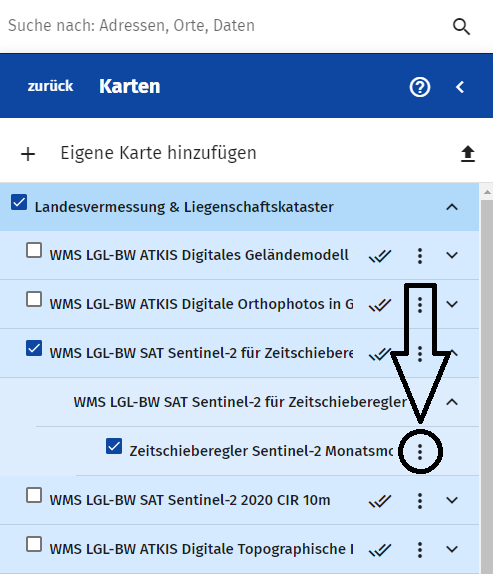Uncheck Zeitschieberegler Sentinel-2 Monatsmosaik checkbox
Viewport: 493px width, 574px height.
tap(114, 446)
